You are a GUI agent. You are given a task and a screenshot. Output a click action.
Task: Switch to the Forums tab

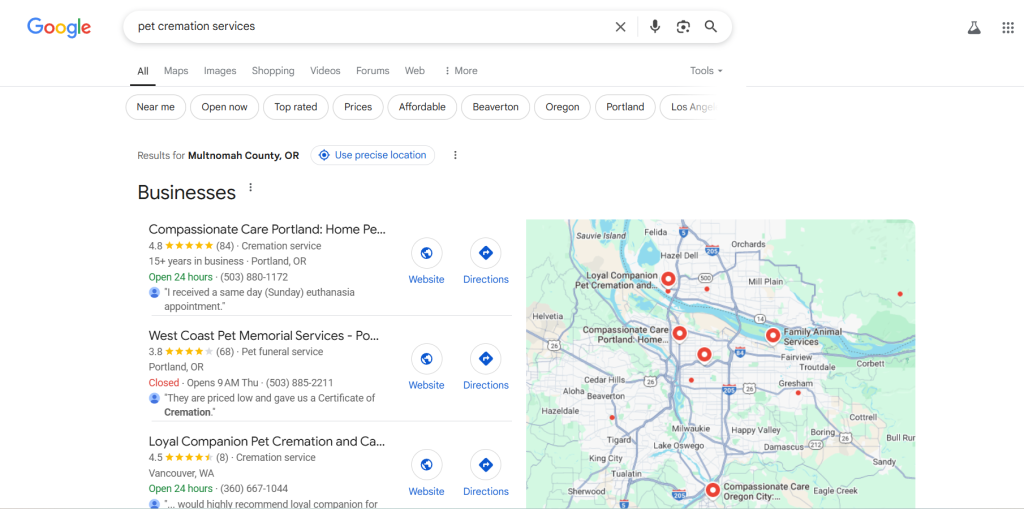tap(372, 71)
